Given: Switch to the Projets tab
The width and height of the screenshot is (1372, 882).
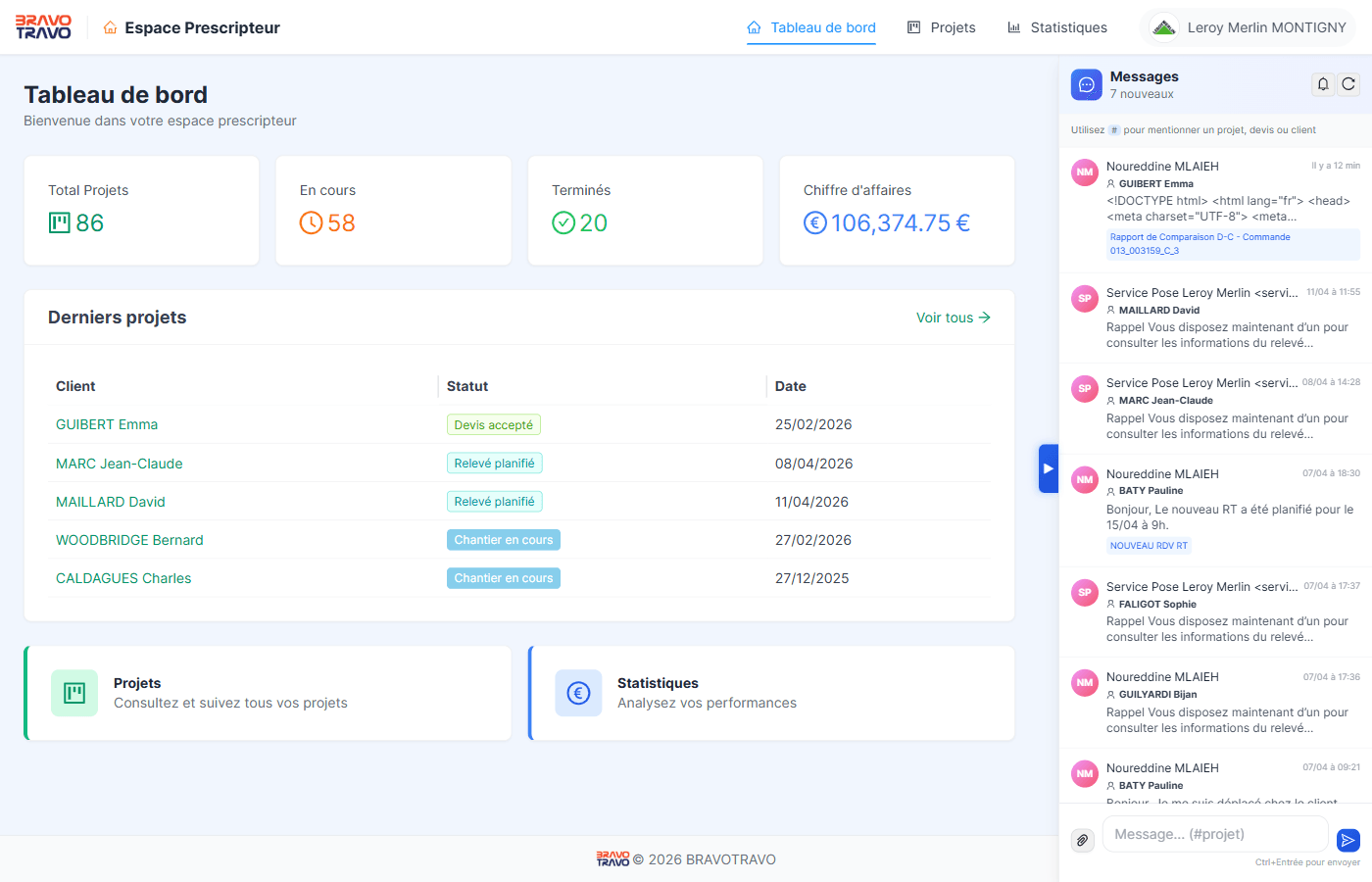Looking at the screenshot, I should coord(942,27).
